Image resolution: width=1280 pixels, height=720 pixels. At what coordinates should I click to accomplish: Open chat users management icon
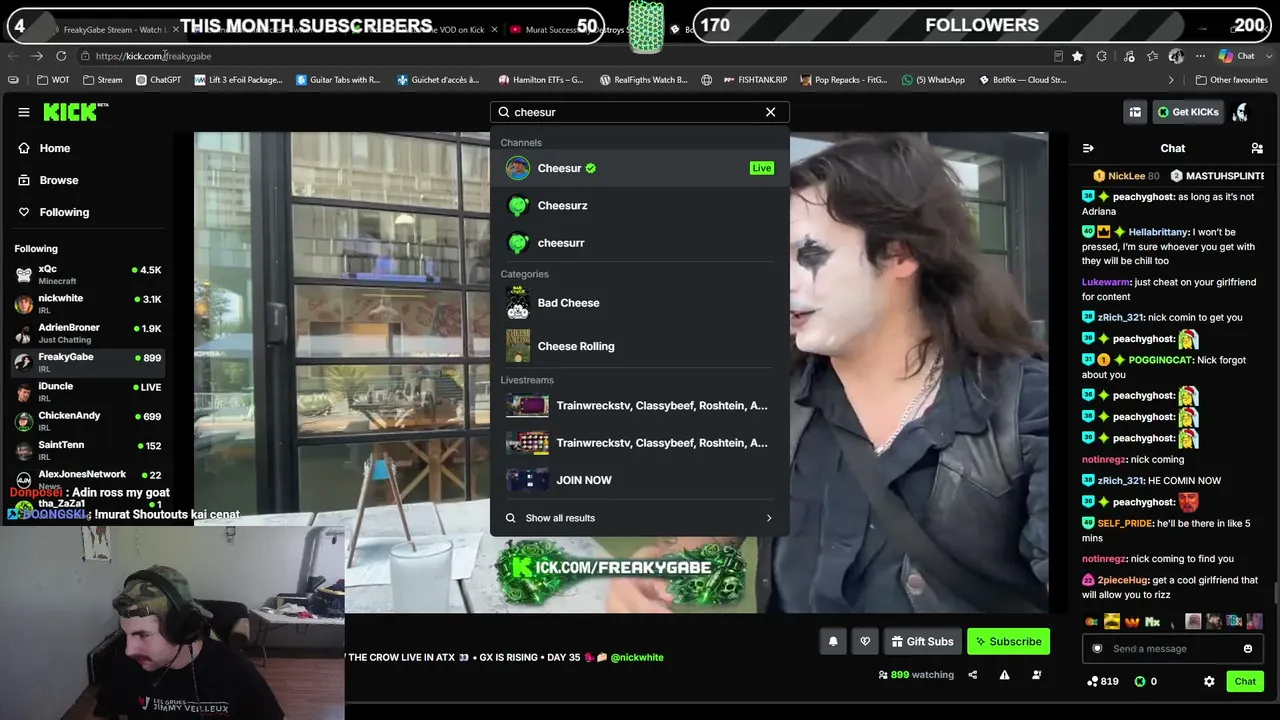pos(1257,148)
